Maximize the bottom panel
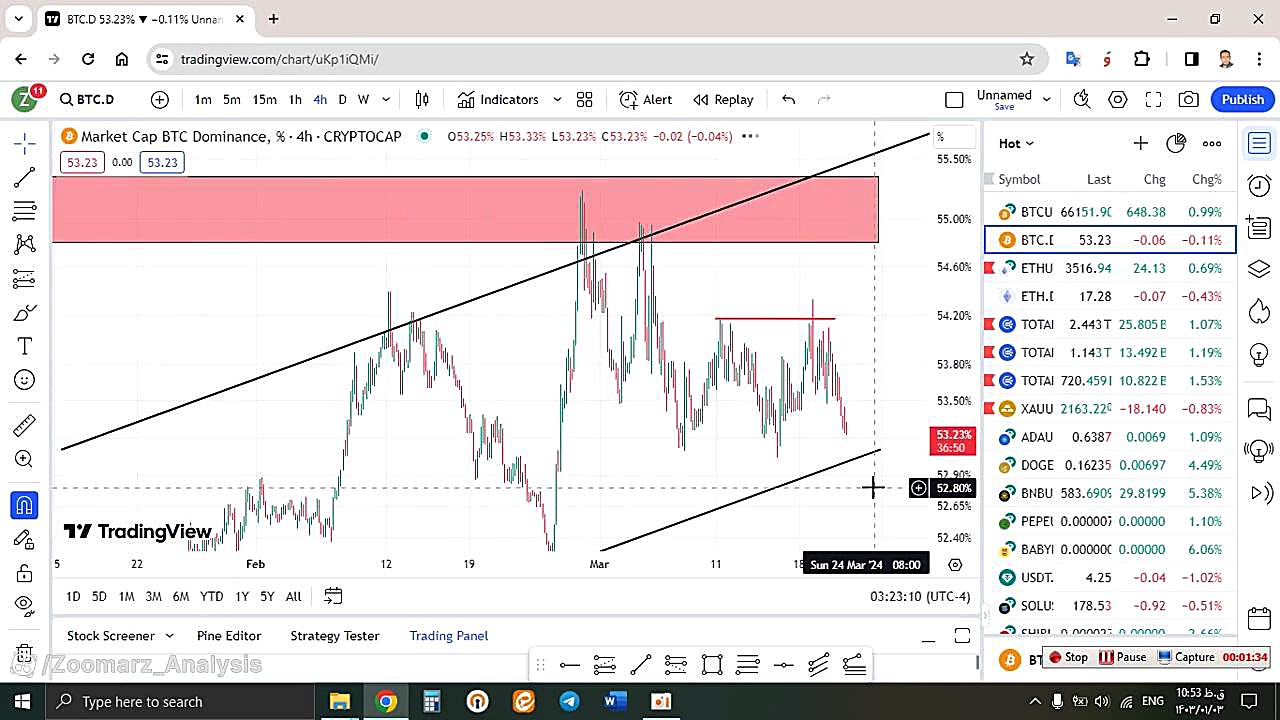1280x720 pixels. click(x=962, y=636)
